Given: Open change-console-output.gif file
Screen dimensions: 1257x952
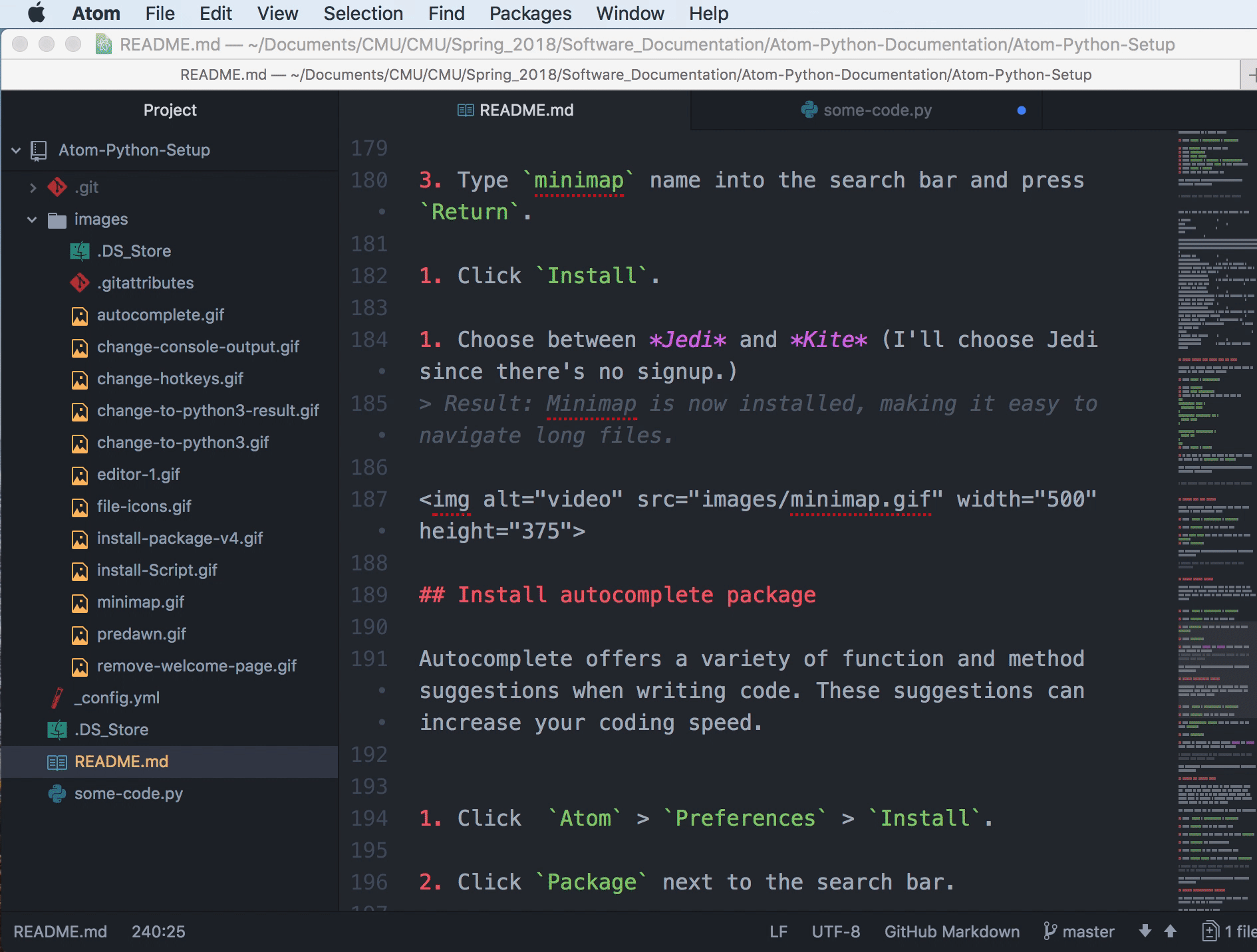Looking at the screenshot, I should point(198,347).
